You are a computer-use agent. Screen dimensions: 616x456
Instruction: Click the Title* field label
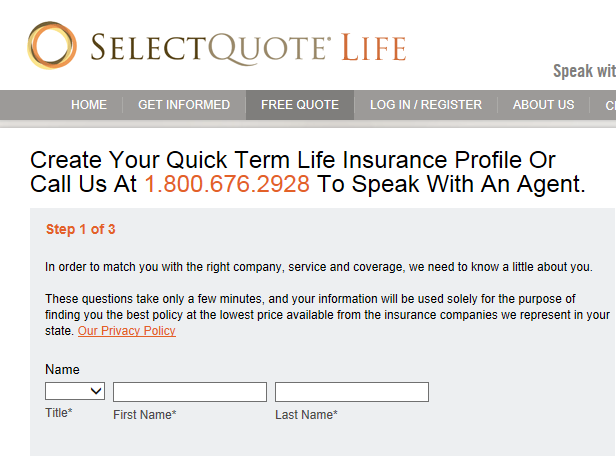pyautogui.click(x=59, y=413)
